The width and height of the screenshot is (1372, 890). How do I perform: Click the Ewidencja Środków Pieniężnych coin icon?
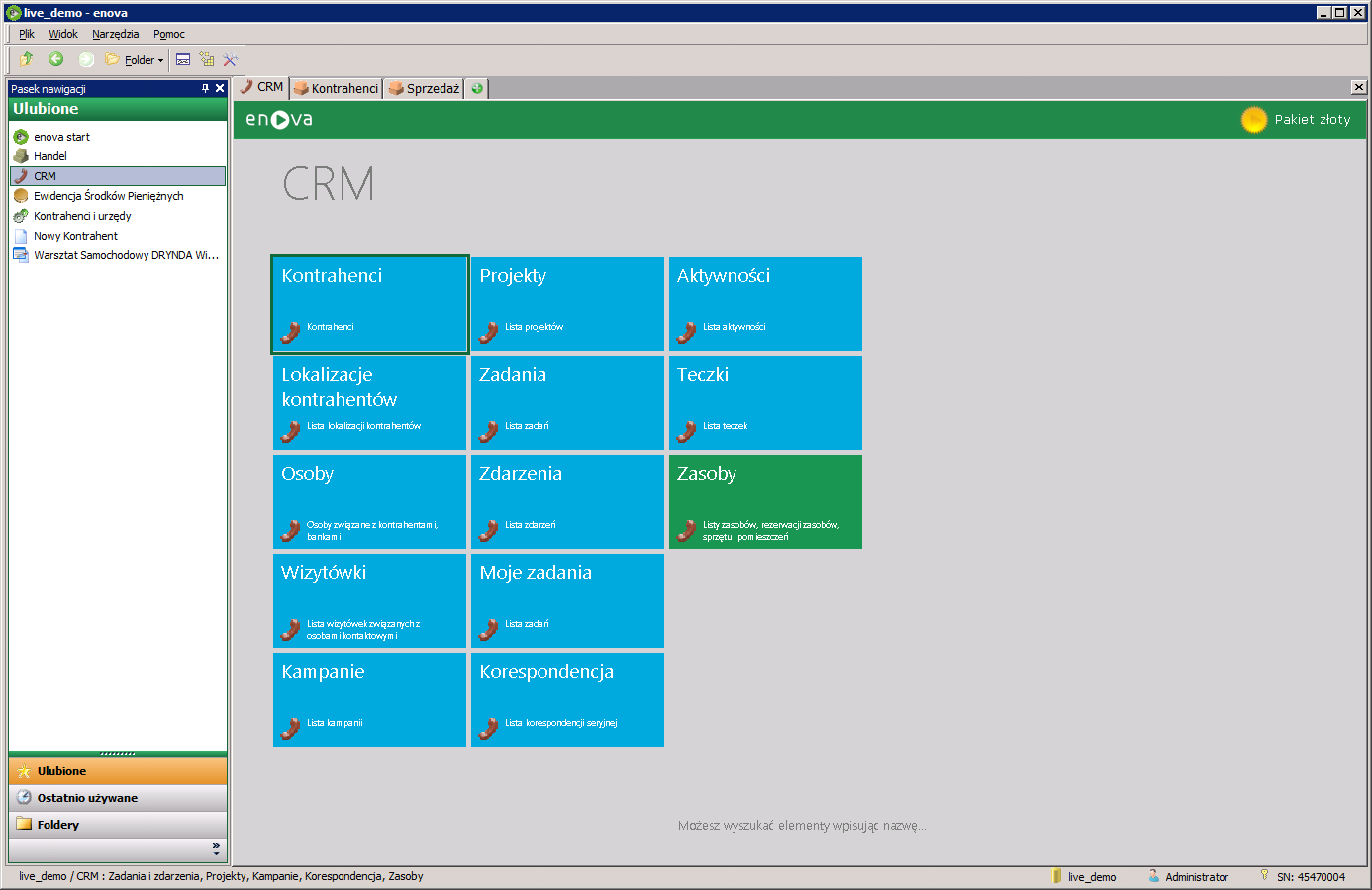coord(21,196)
